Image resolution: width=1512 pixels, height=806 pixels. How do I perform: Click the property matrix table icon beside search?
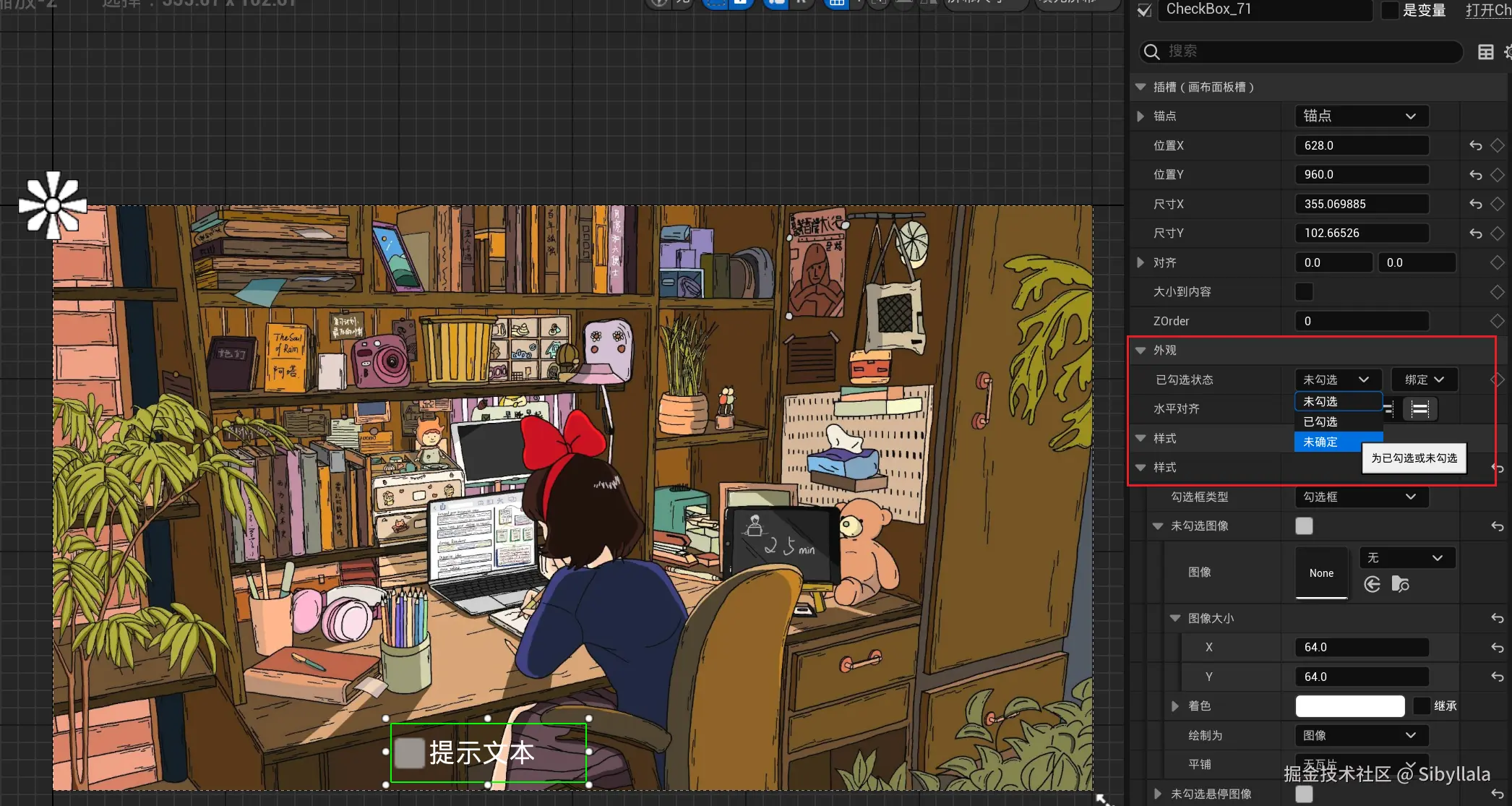1485,52
